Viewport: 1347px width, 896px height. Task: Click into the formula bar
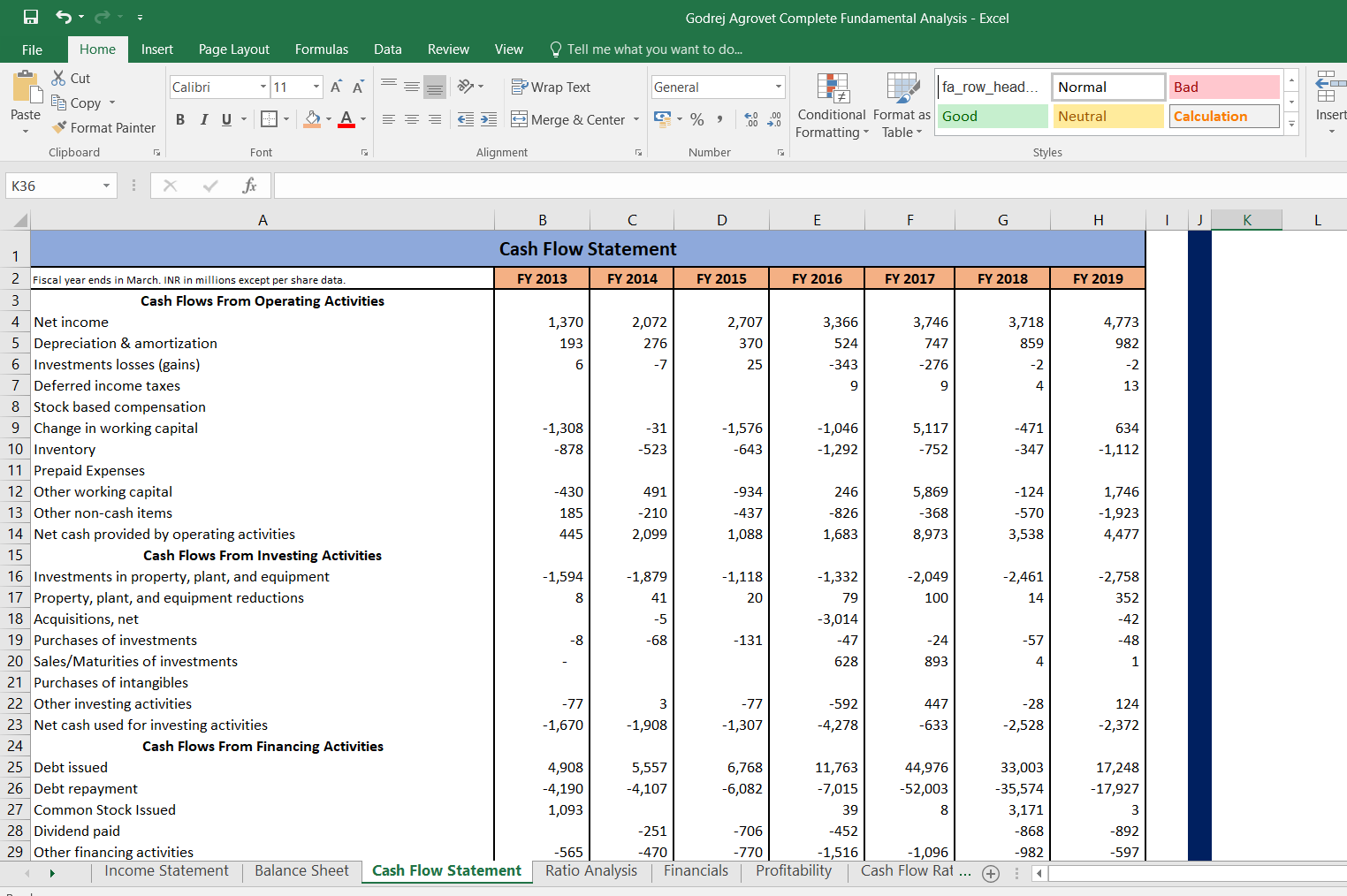pyautogui.click(x=809, y=186)
